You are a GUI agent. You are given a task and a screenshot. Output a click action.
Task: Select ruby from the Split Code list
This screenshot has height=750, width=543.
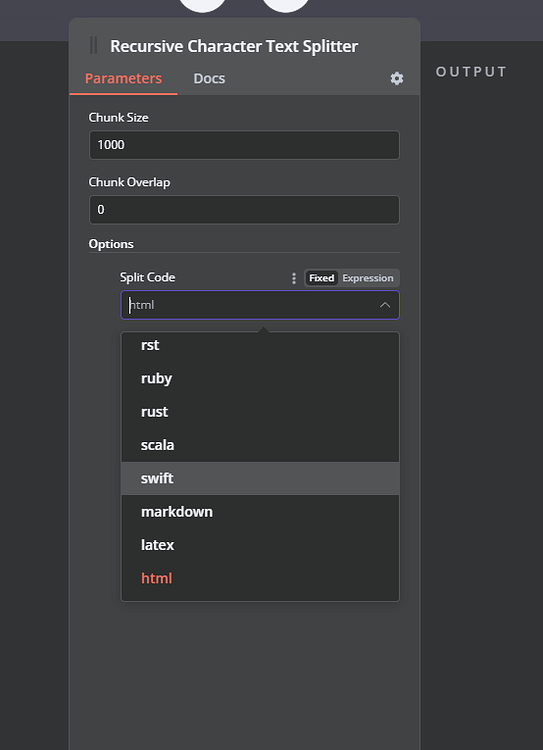pos(260,378)
